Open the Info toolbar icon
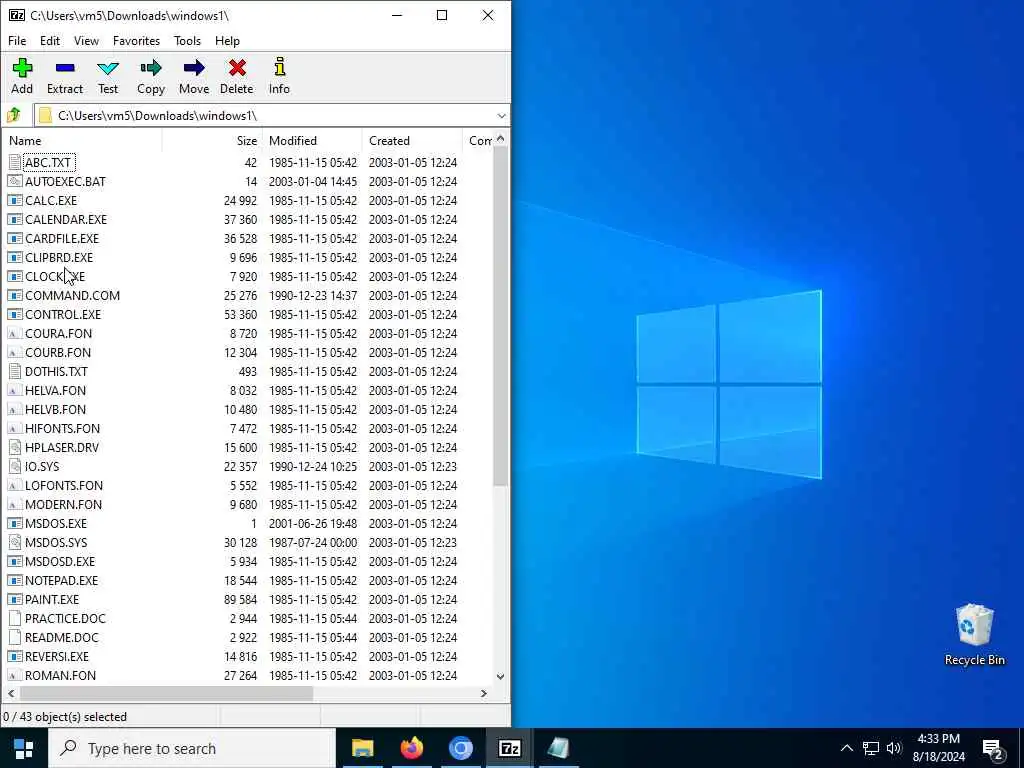 pos(280,67)
